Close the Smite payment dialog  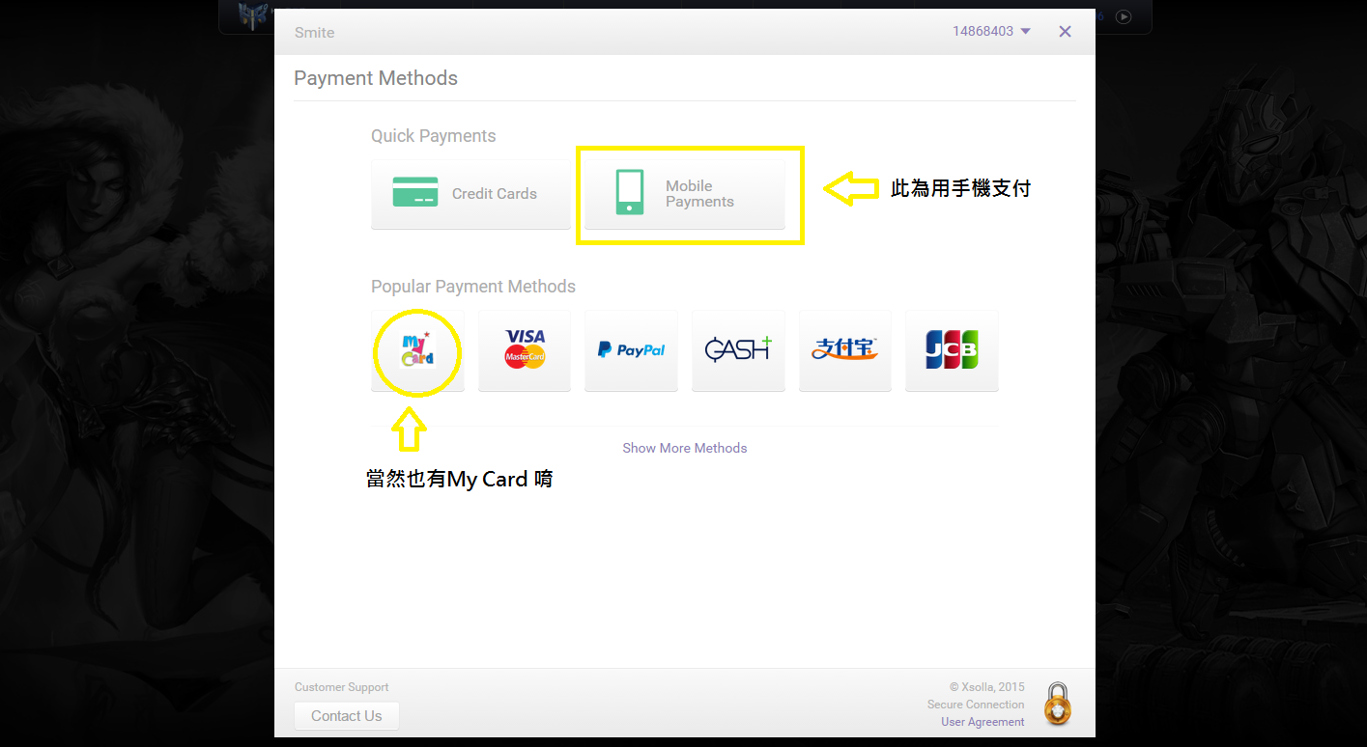pos(1065,32)
